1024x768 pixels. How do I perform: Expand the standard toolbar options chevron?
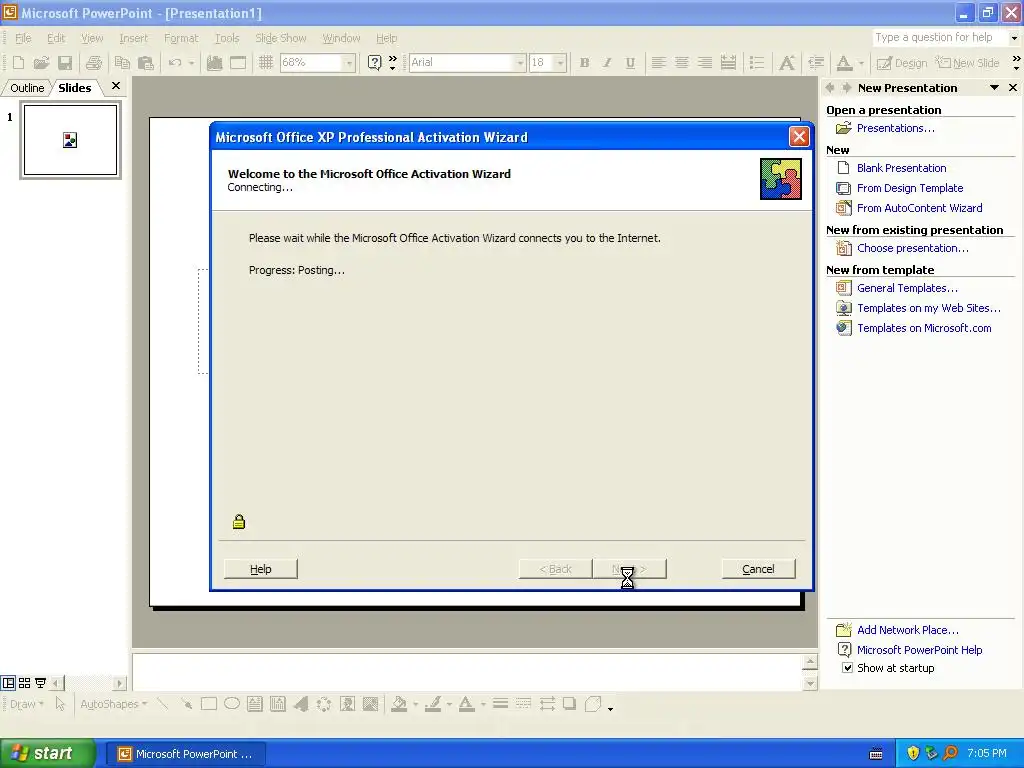click(x=392, y=63)
